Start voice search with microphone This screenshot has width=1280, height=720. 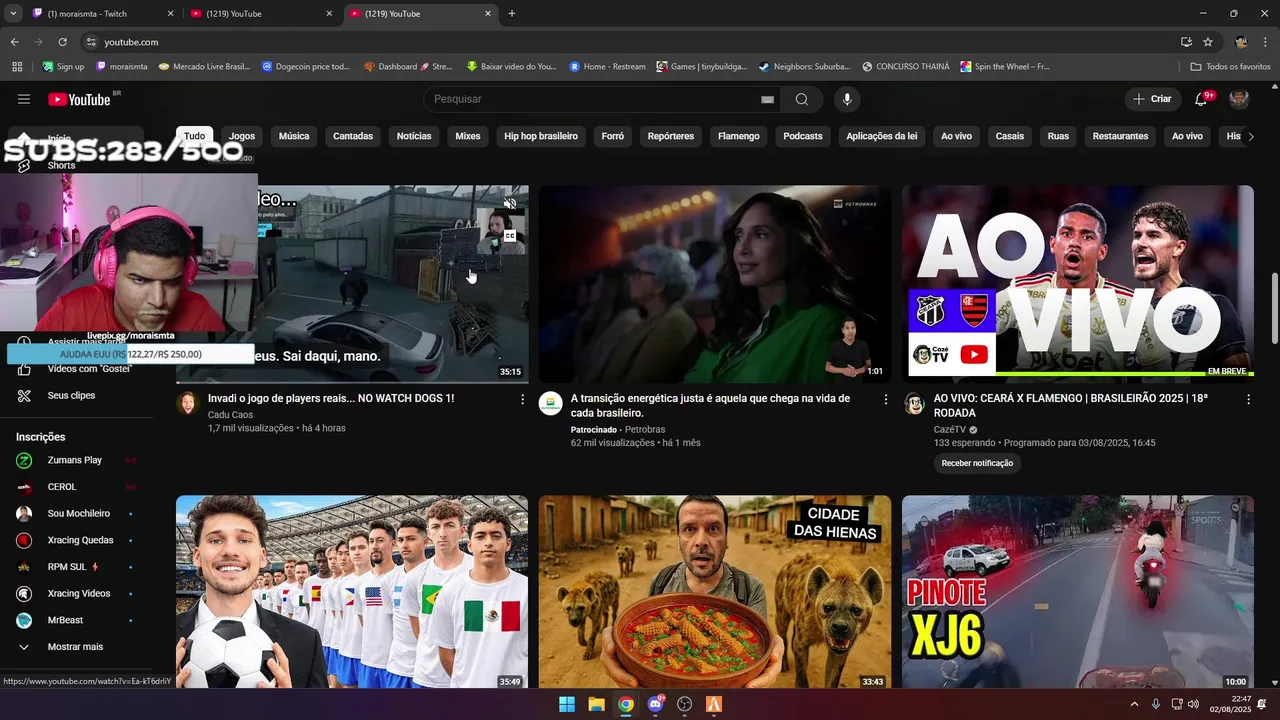(x=847, y=99)
